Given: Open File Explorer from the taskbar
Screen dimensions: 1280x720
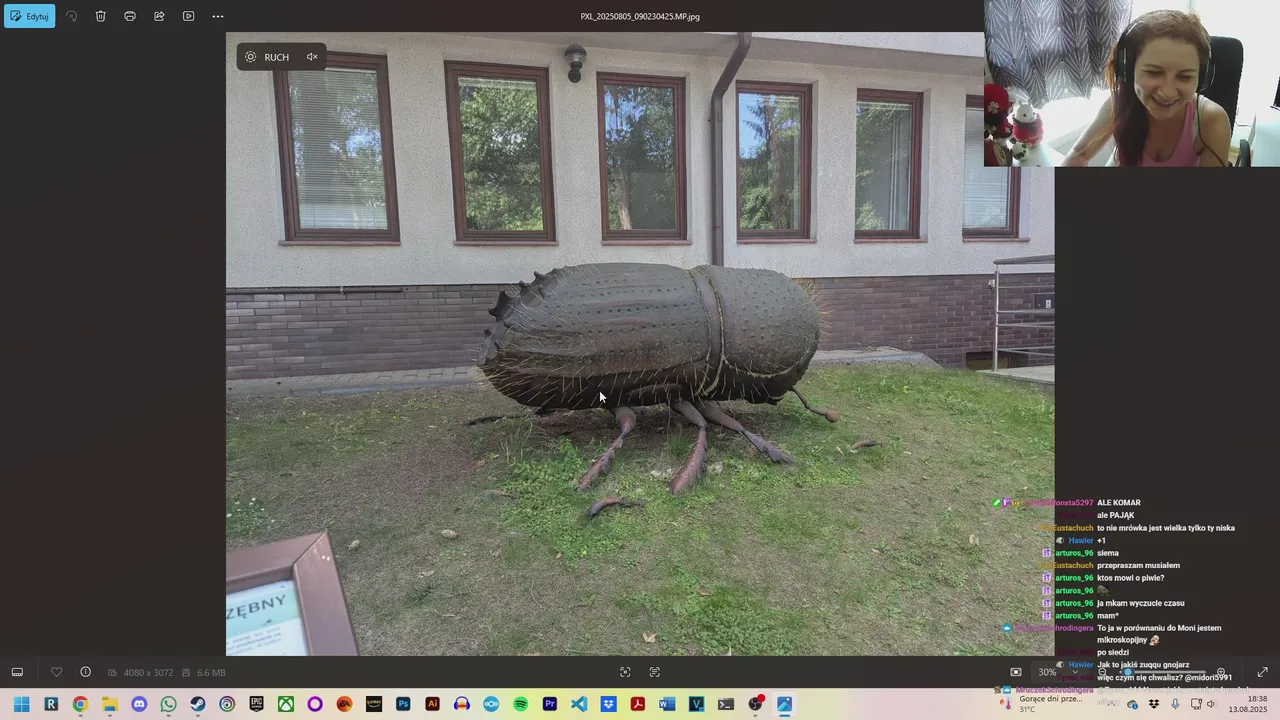Looking at the screenshot, I should tap(109, 704).
